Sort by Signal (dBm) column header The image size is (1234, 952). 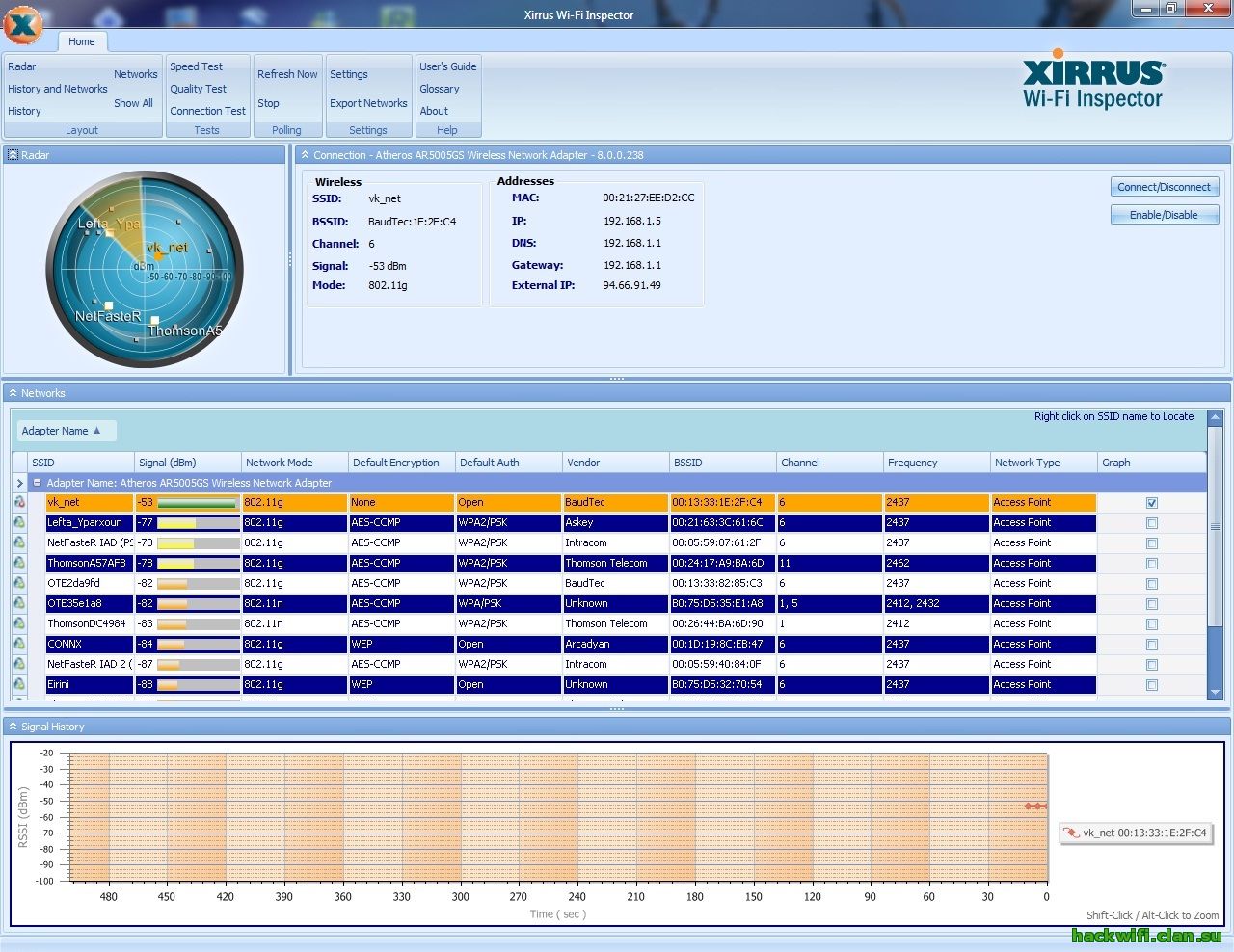(188, 463)
